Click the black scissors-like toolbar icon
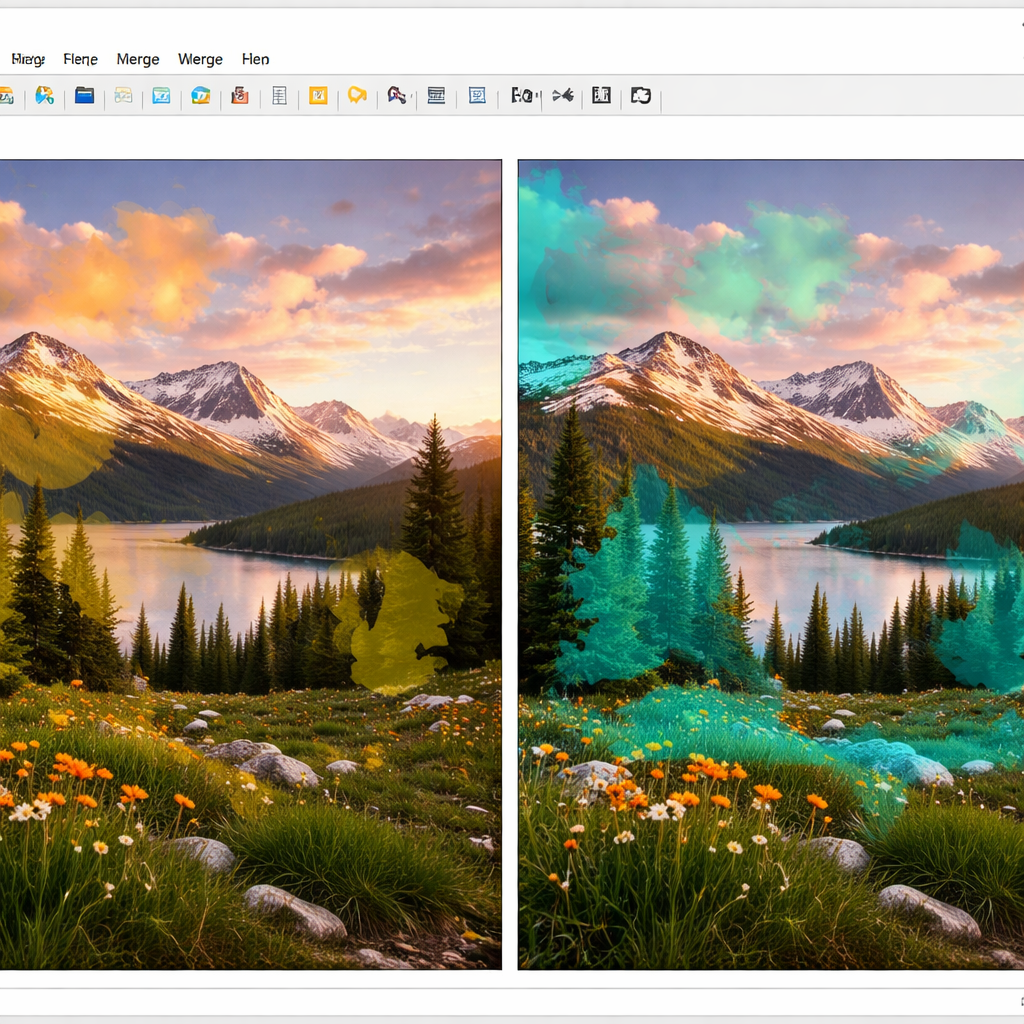Image resolution: width=1024 pixels, height=1024 pixels. (x=563, y=96)
